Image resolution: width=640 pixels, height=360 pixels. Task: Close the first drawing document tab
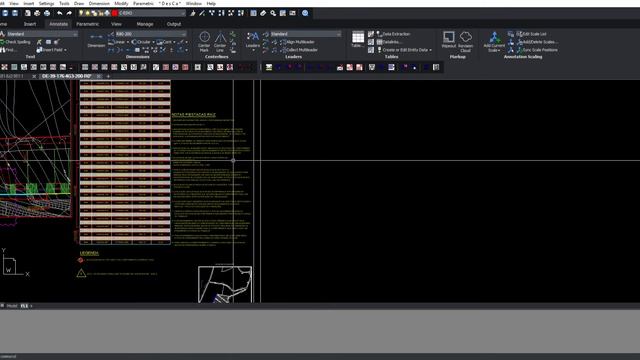point(34,76)
